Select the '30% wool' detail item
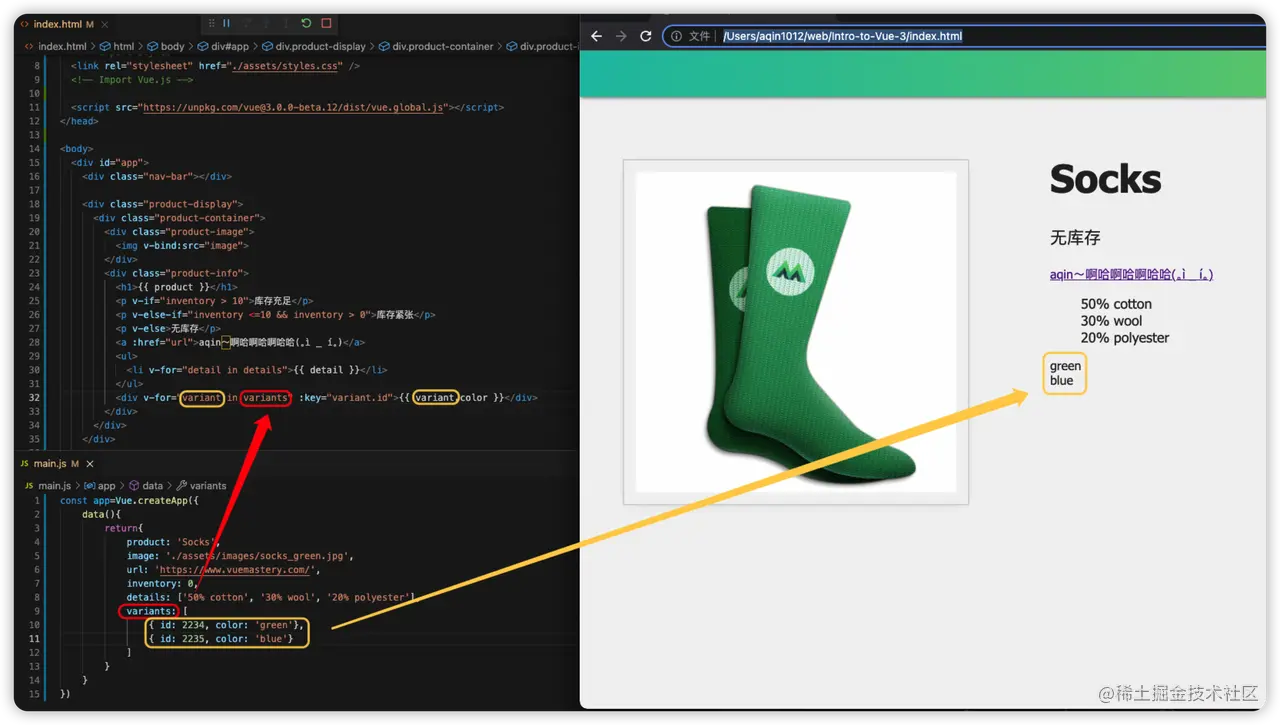Screen dimensions: 1280x725 [x=1111, y=321]
